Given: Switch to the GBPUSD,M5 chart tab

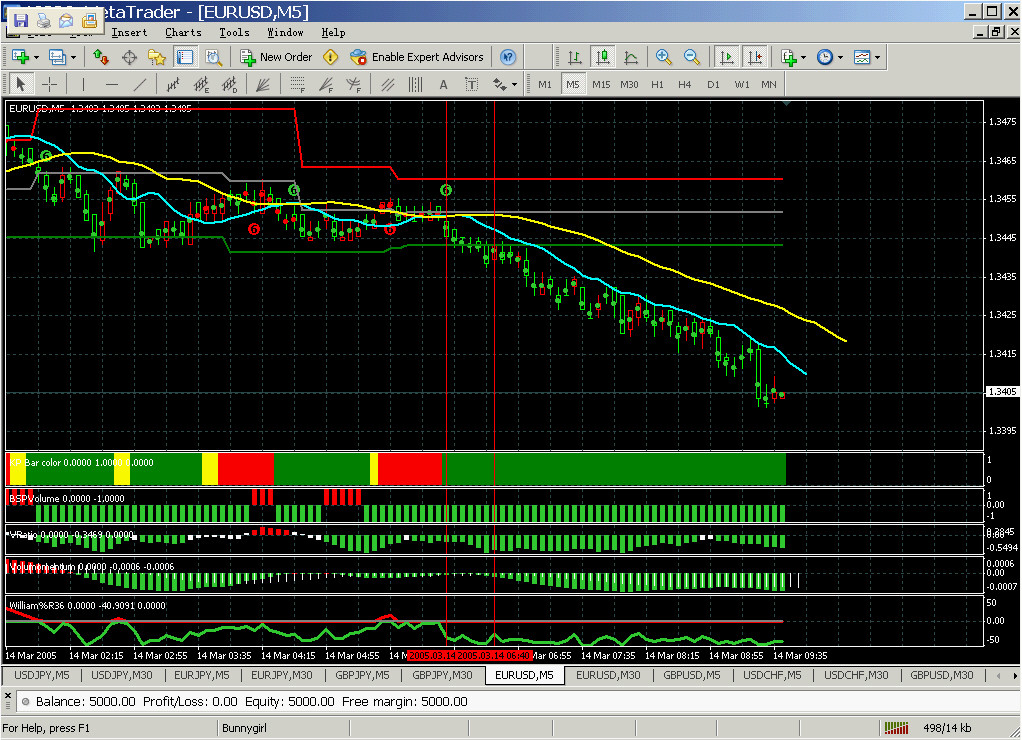Looking at the screenshot, I should pos(692,675).
